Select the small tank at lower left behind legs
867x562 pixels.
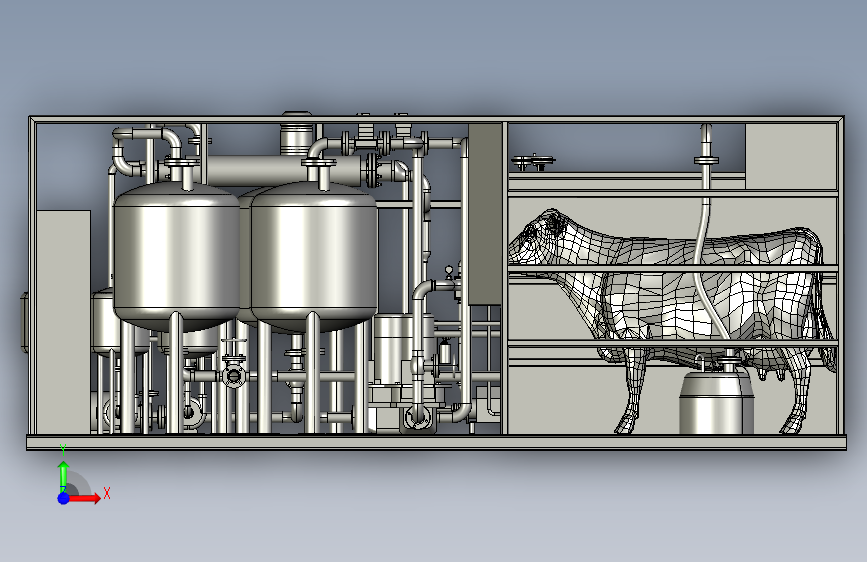point(105,324)
